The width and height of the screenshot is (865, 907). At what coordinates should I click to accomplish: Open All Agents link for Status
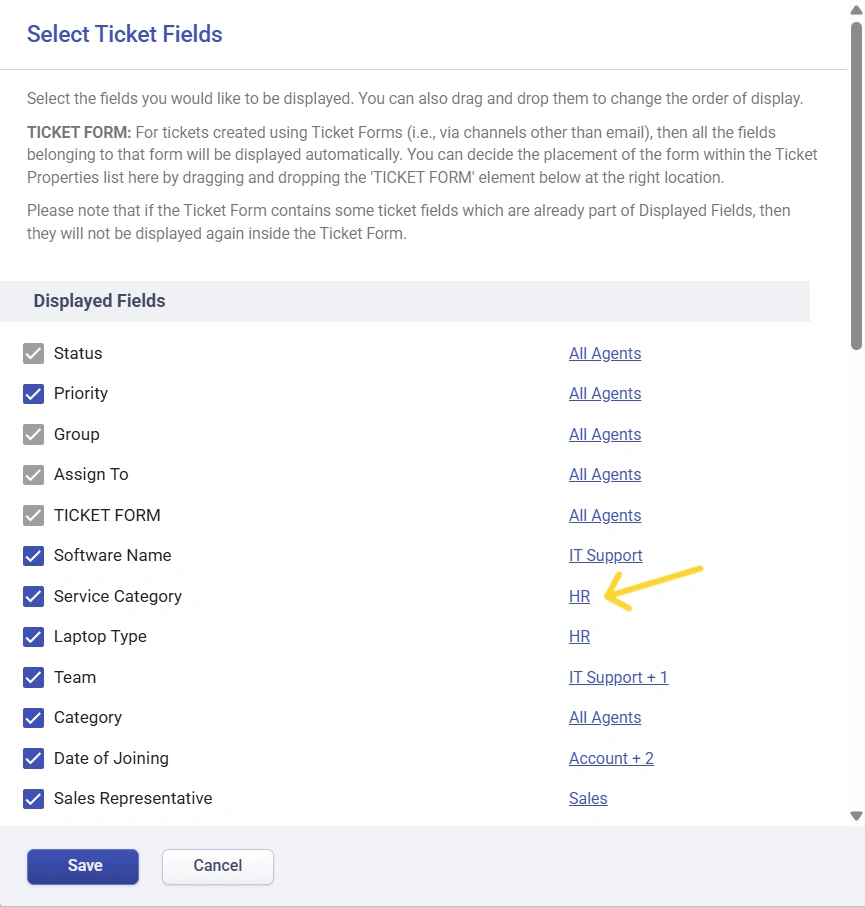[605, 353]
